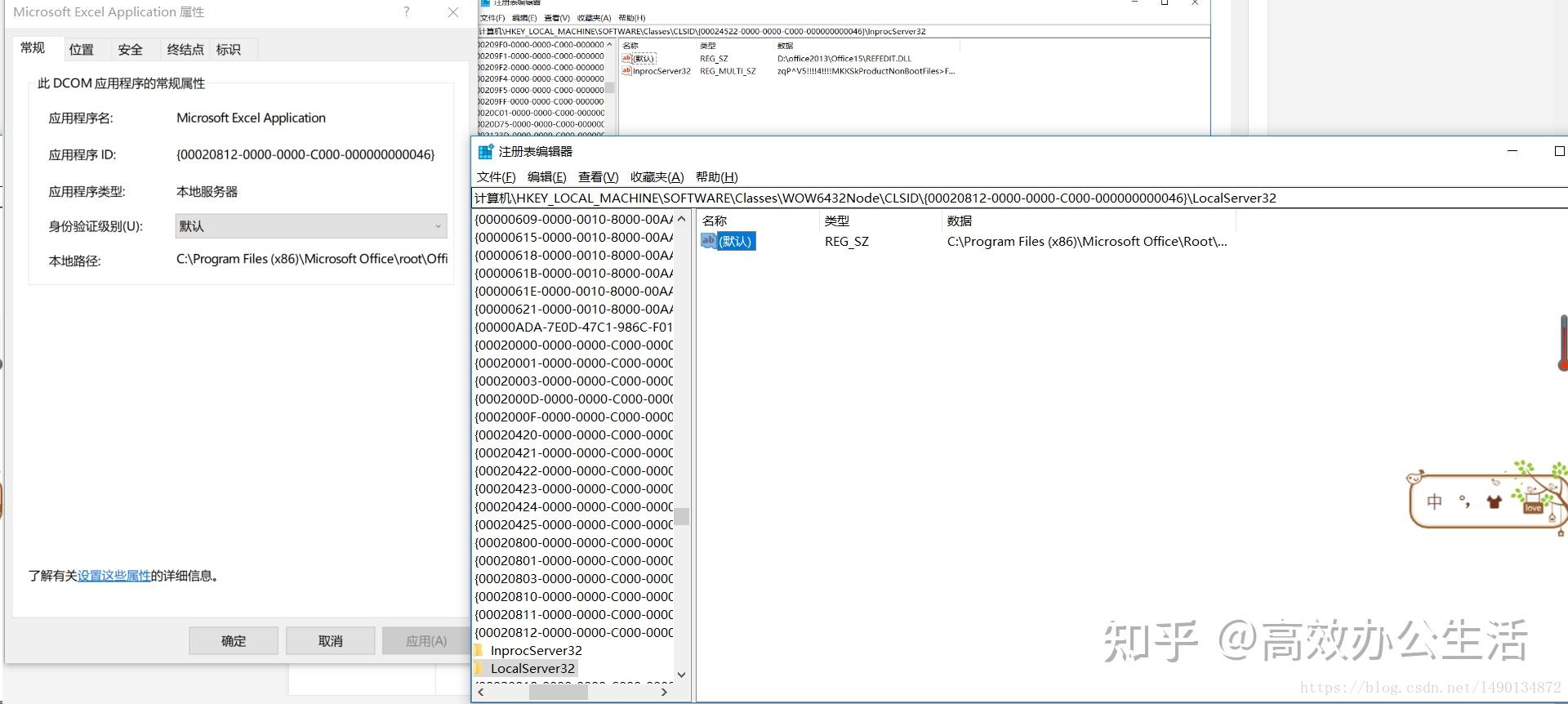Open the 查看(V) menu in front registry editor
The height and width of the screenshot is (704, 1568).
(598, 177)
